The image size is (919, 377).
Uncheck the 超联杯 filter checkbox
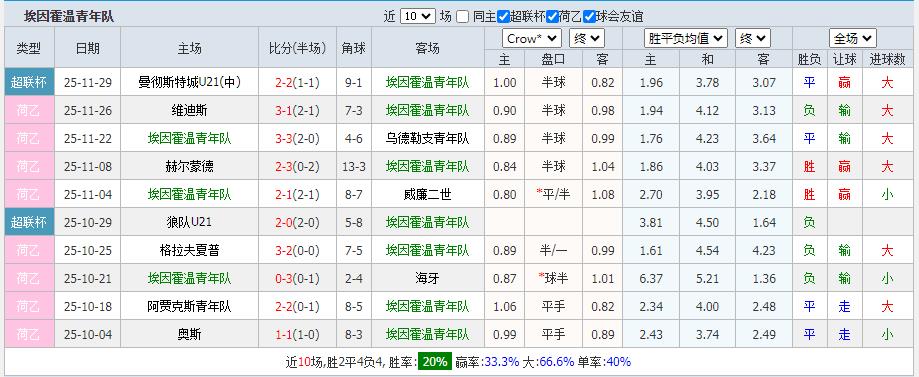[x=502, y=16]
